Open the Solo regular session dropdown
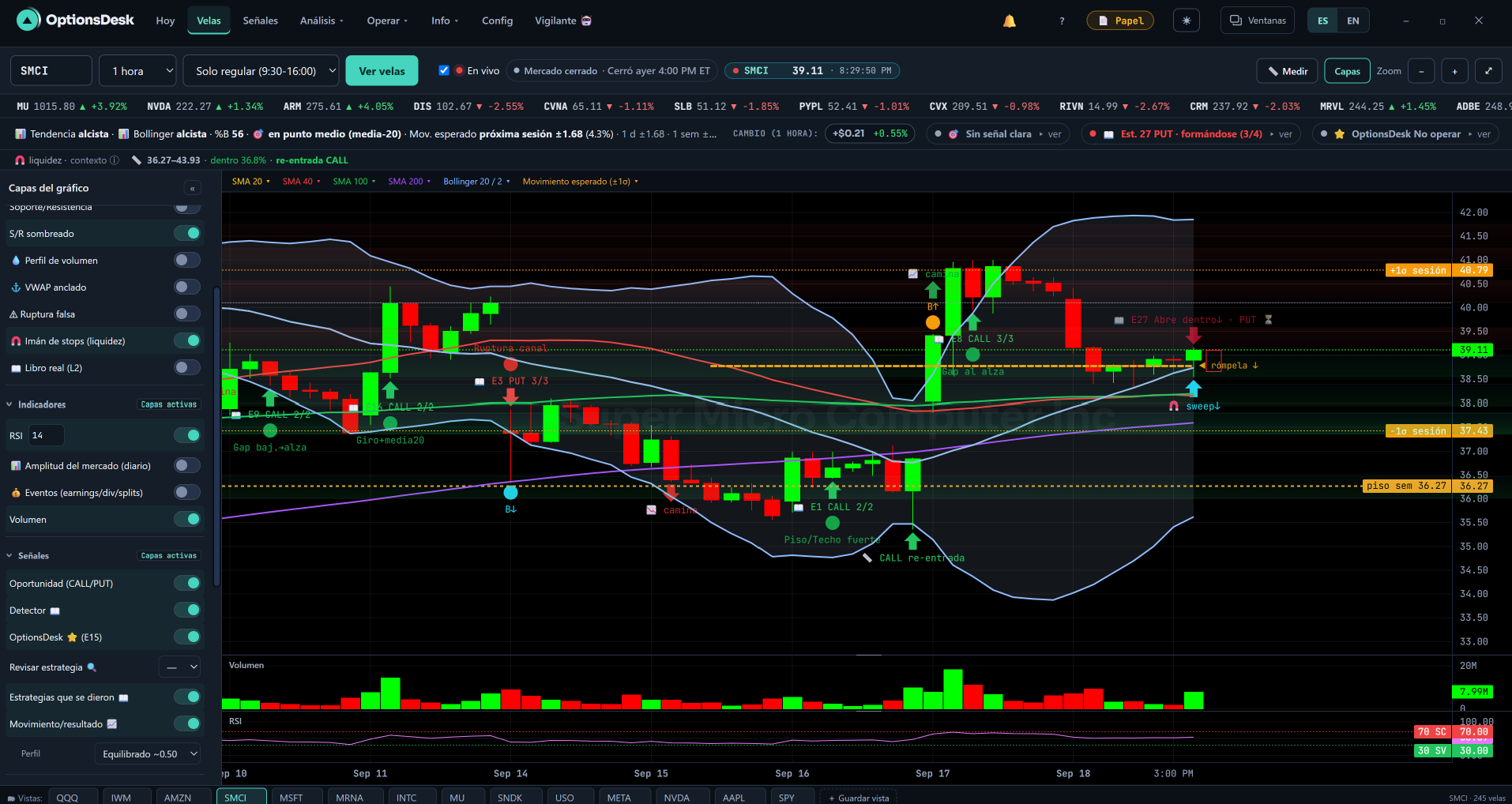This screenshot has width=1512, height=804. point(261,71)
